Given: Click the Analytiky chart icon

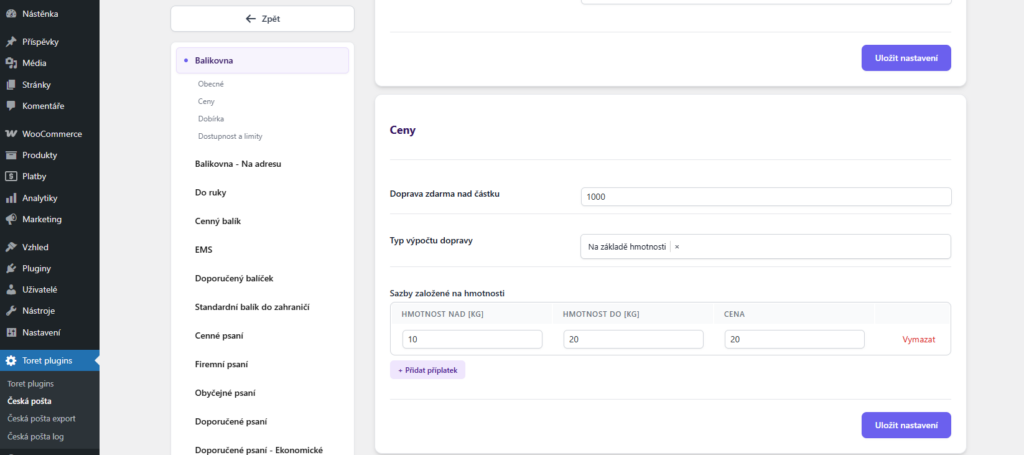Looking at the screenshot, I should coord(10,198).
